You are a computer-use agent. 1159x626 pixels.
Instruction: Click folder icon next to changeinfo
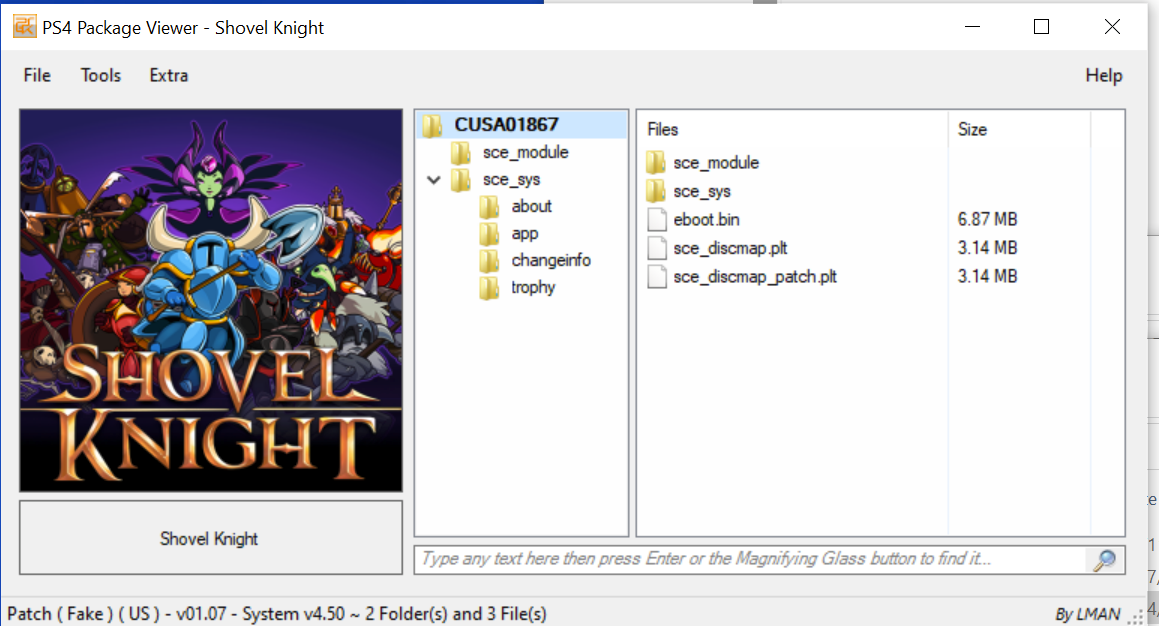[x=489, y=261]
